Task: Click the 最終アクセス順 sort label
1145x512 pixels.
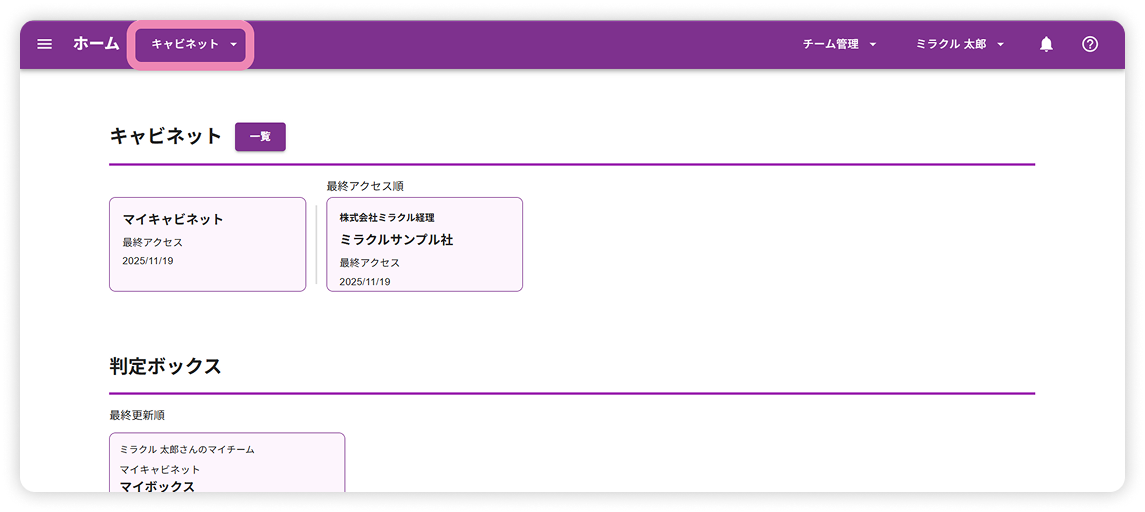Action: [364, 186]
